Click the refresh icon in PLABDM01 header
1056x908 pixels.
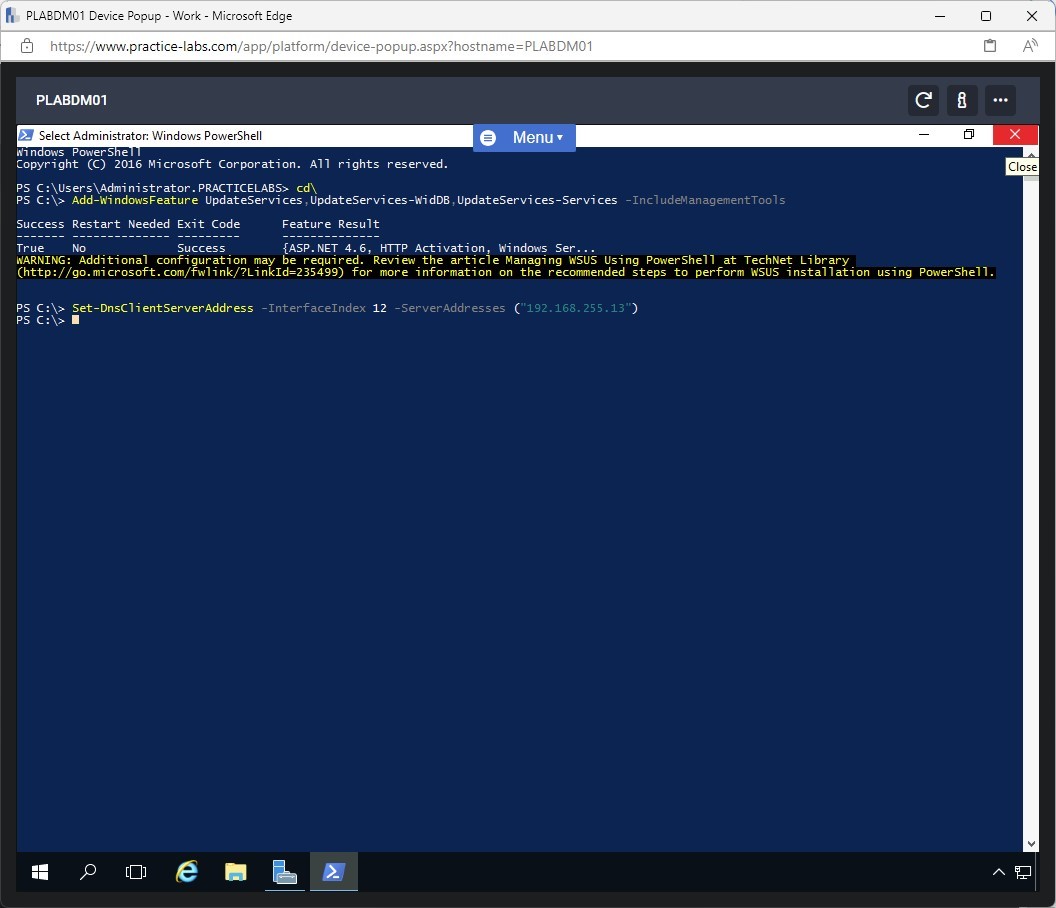923,100
